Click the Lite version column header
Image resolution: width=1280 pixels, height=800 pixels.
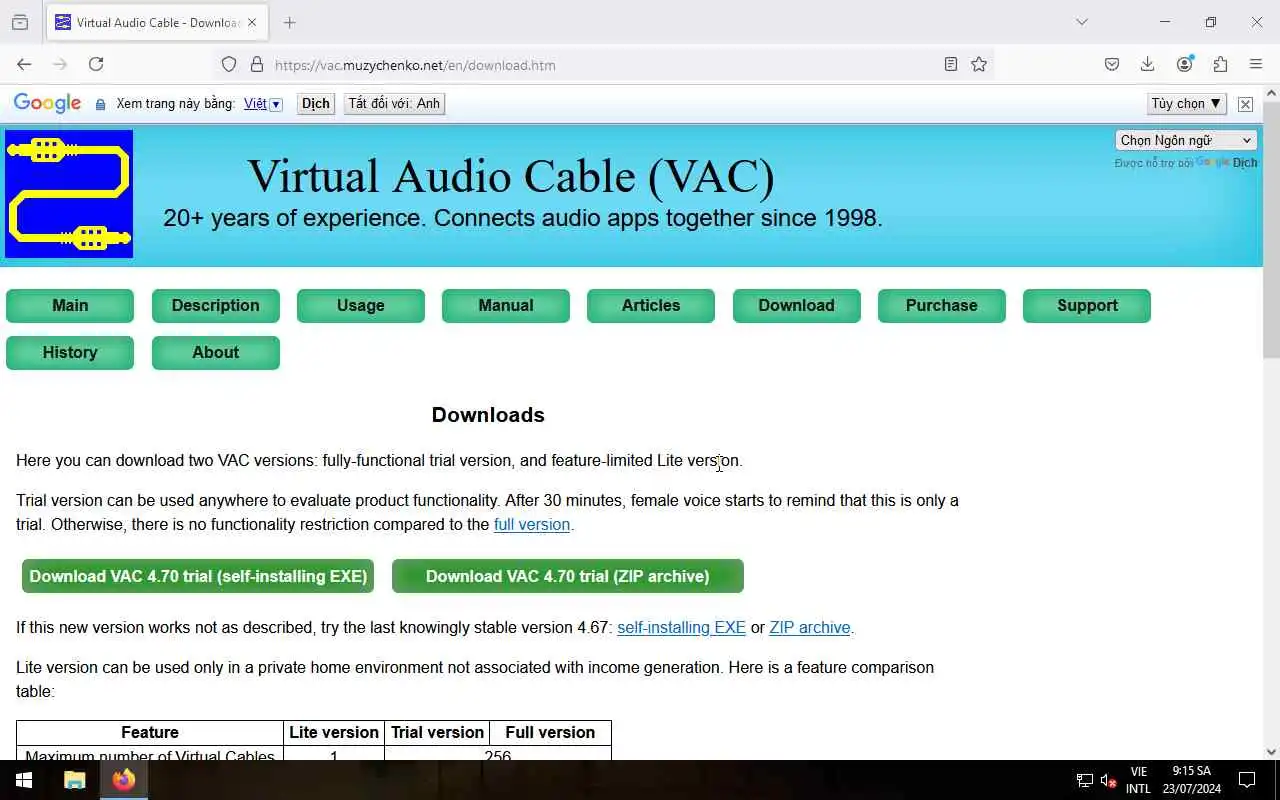point(334,732)
